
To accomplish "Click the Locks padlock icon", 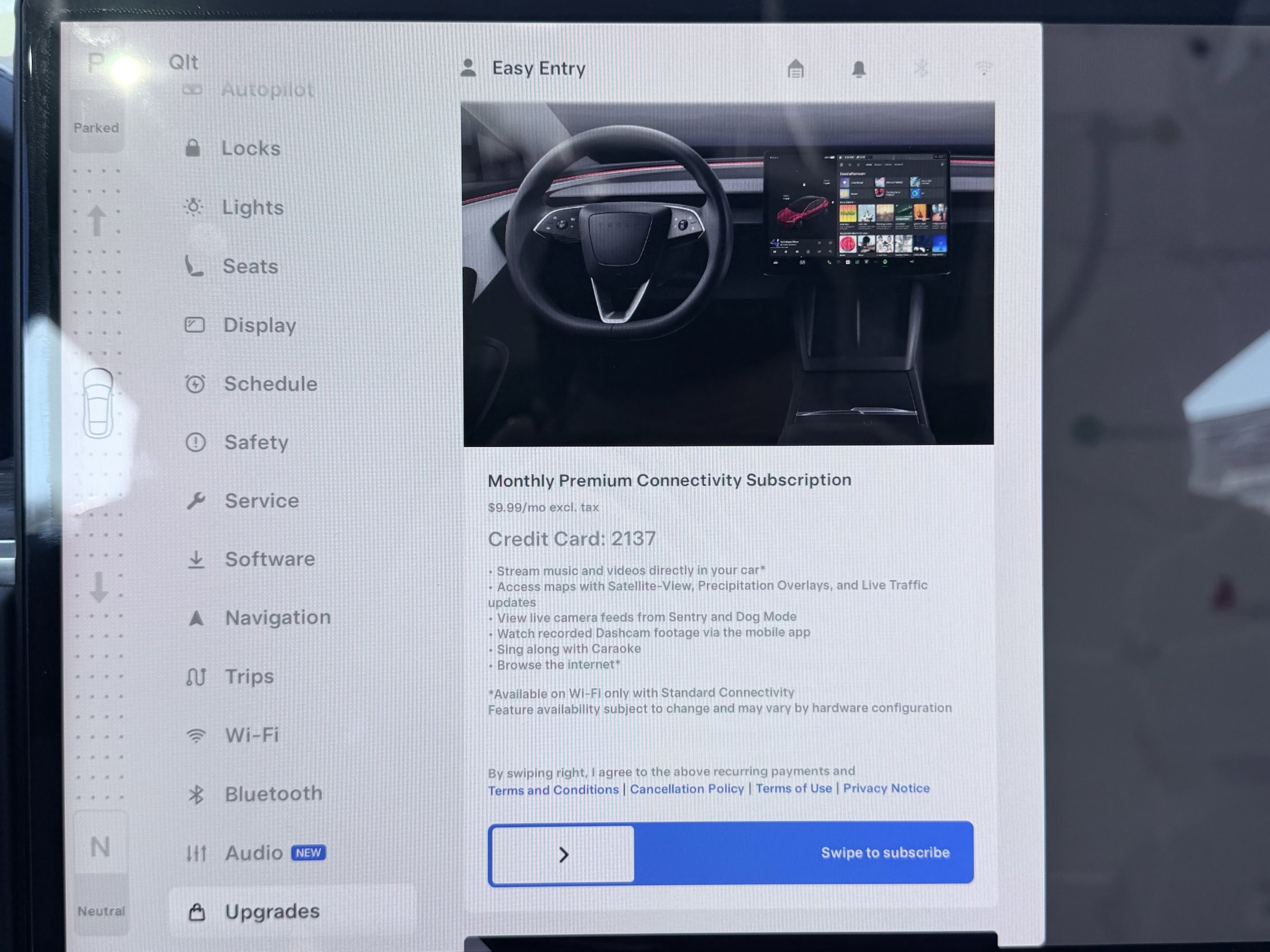I will click(193, 148).
